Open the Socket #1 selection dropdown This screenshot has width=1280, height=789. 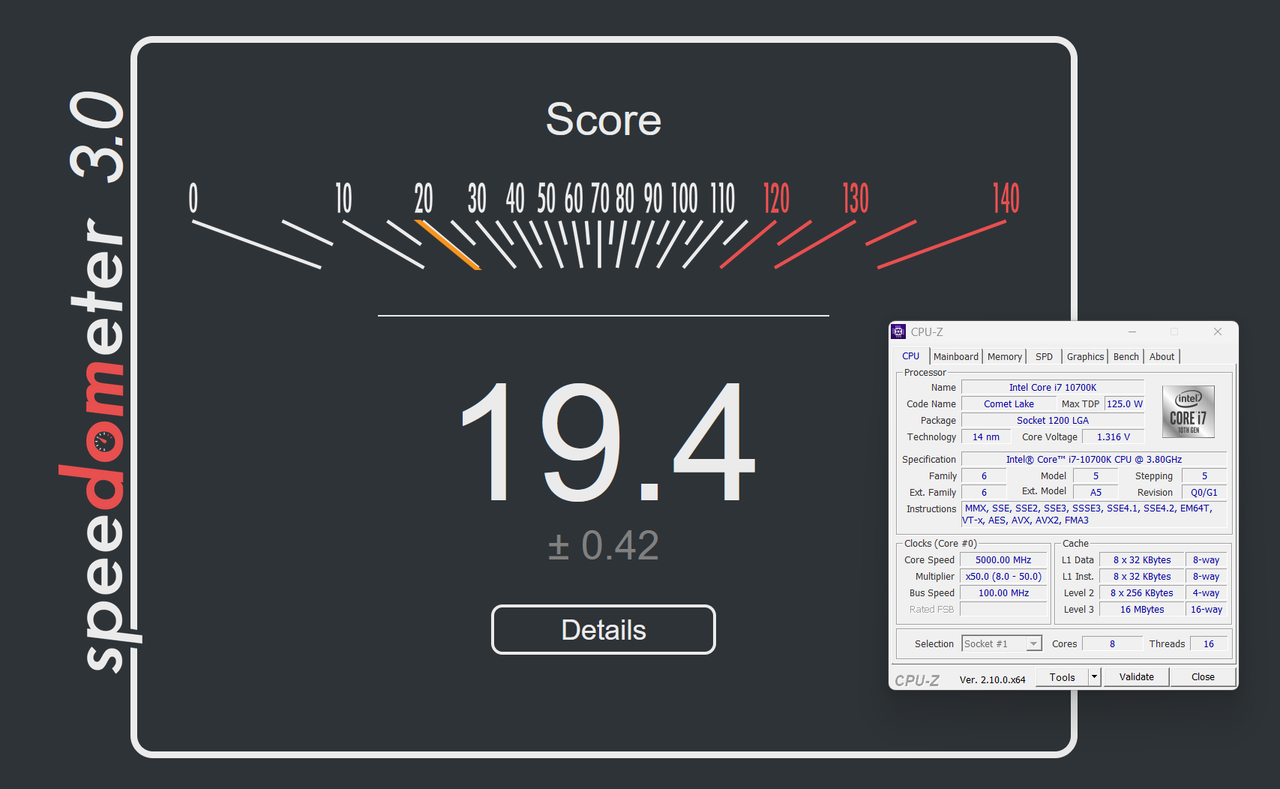pyautogui.click(x=1002, y=644)
